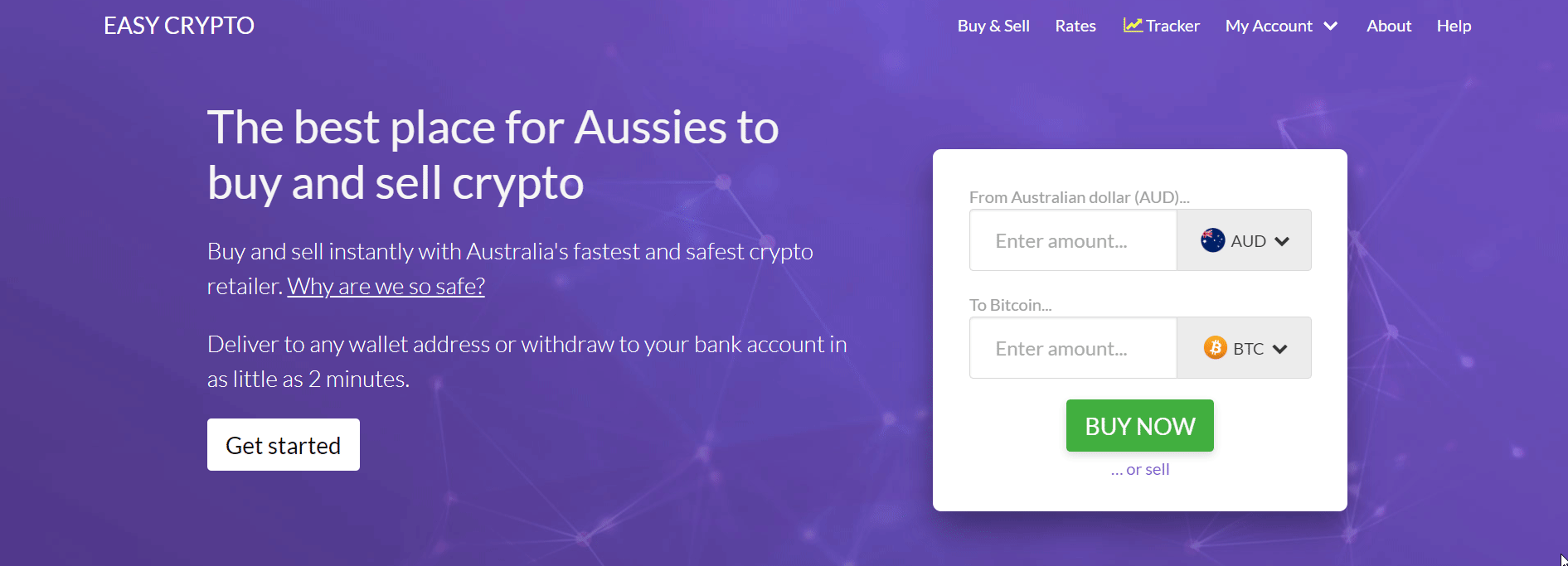
Task: Click the Get started button
Action: click(283, 444)
